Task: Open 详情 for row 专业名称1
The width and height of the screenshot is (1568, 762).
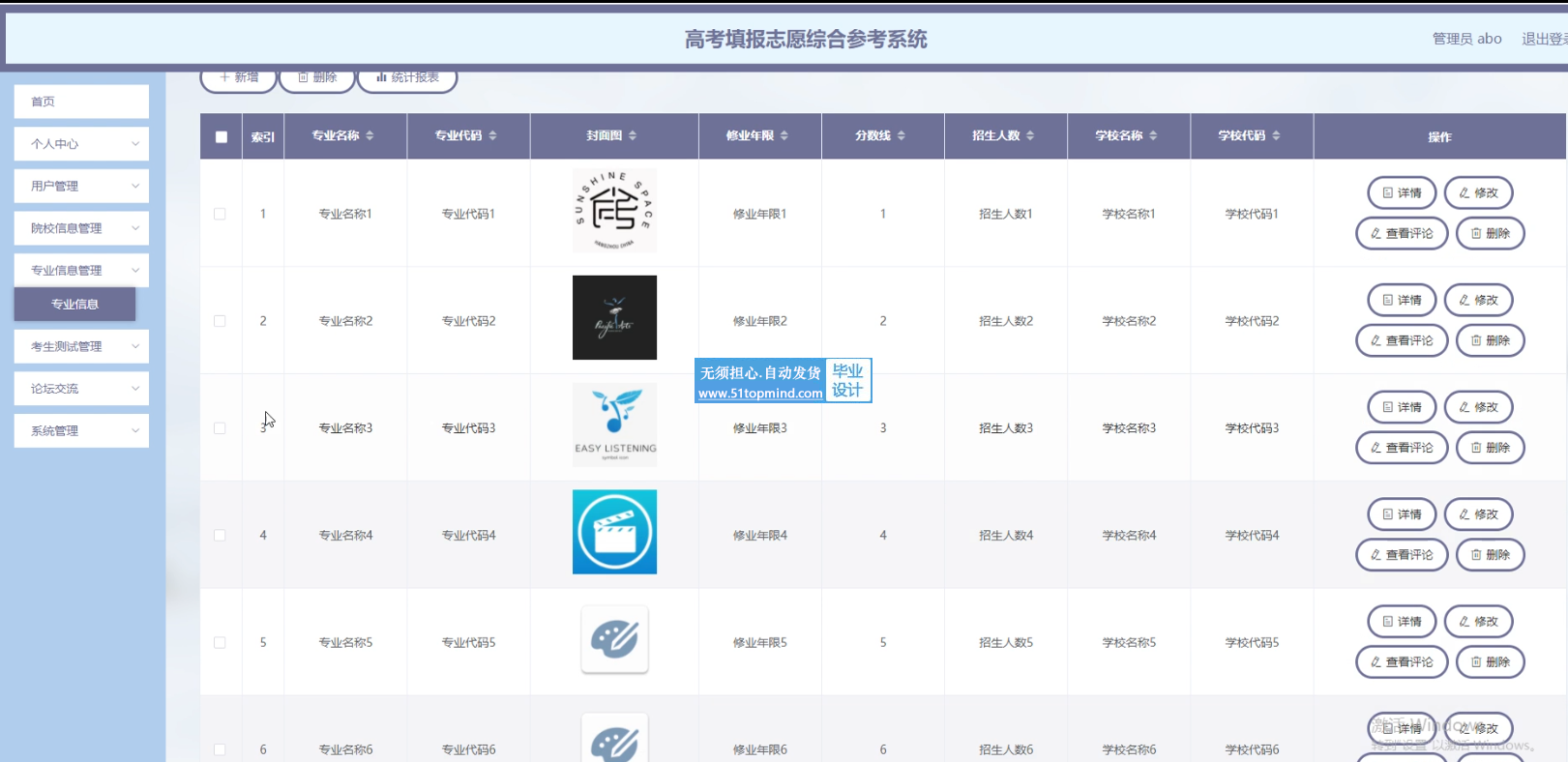Action: tap(1402, 192)
